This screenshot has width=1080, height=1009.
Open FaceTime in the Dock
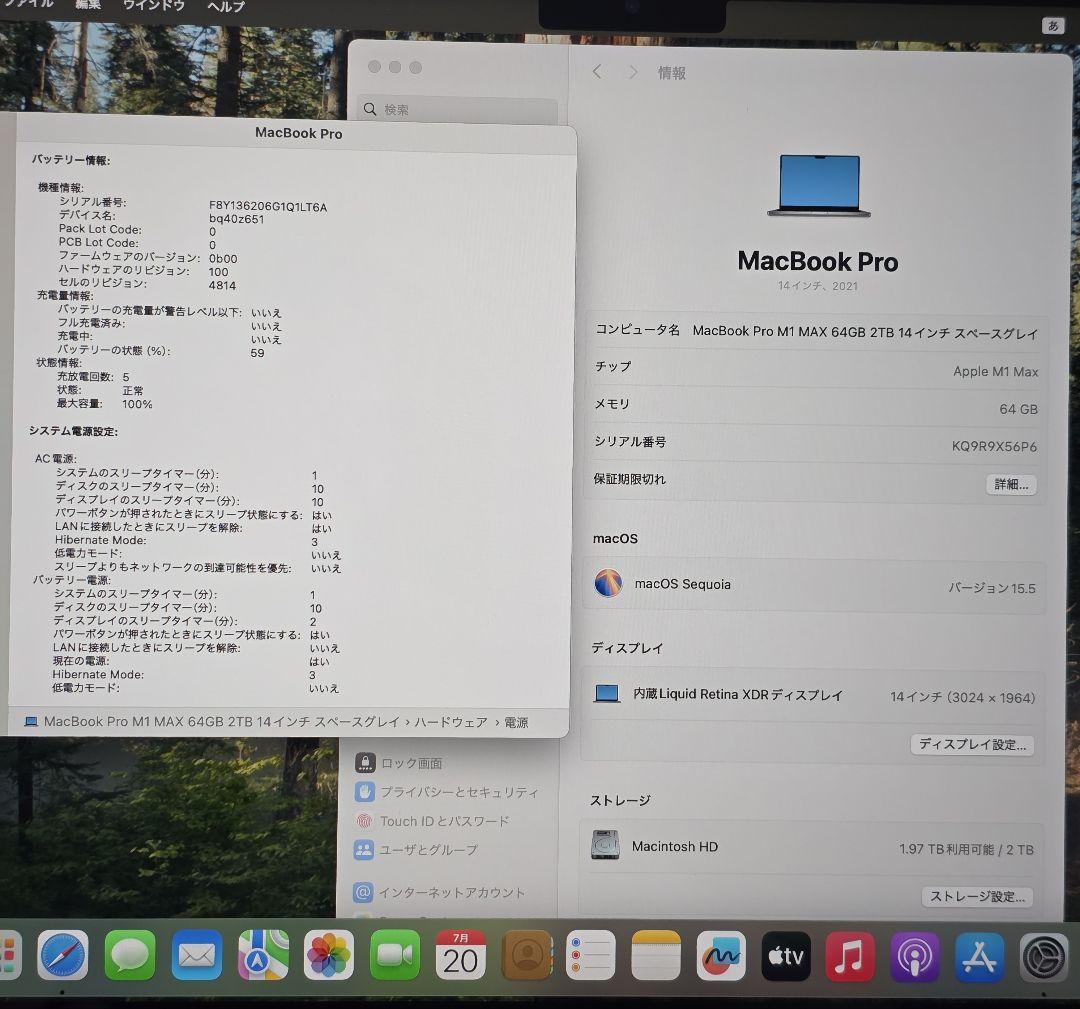click(x=395, y=955)
